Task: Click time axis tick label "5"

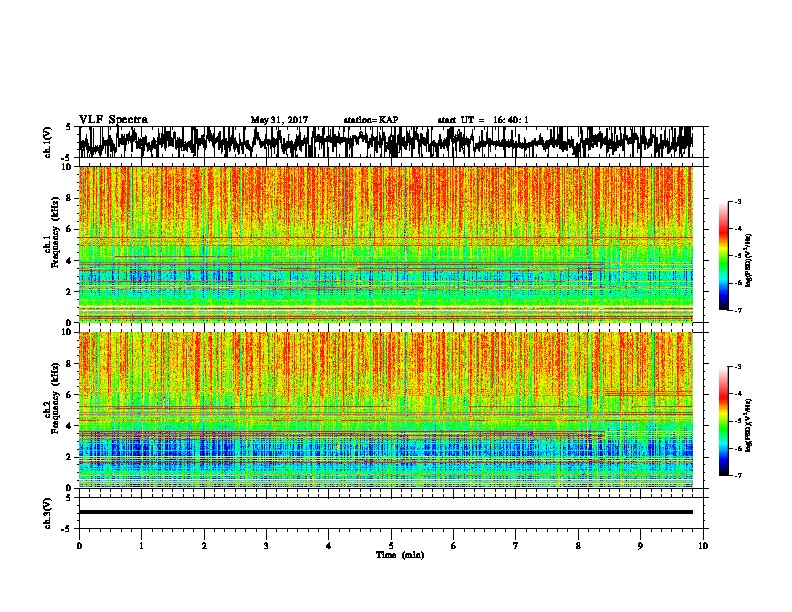Action: pyautogui.click(x=391, y=546)
